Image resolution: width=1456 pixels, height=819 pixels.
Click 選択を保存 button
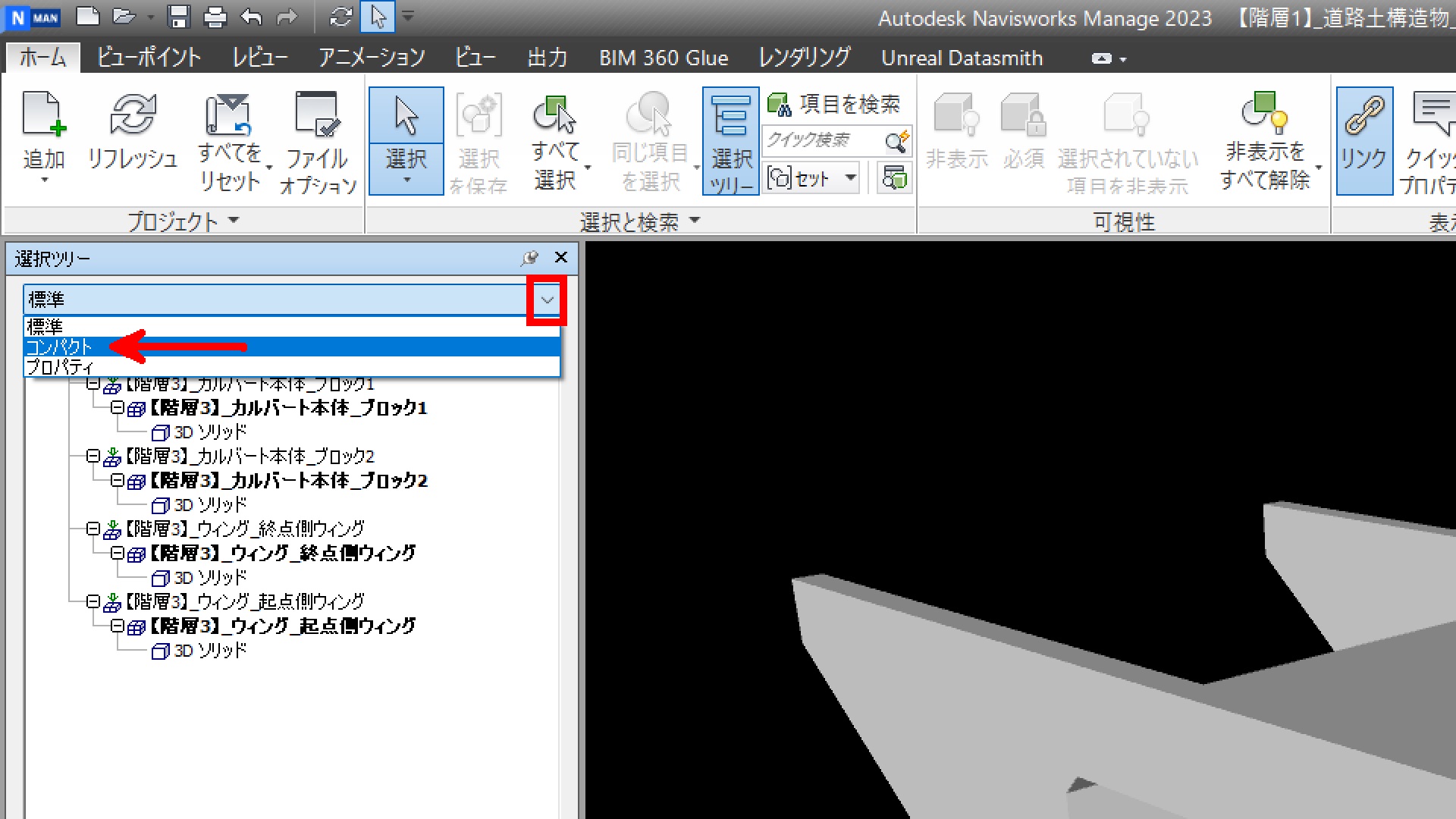[x=479, y=142]
